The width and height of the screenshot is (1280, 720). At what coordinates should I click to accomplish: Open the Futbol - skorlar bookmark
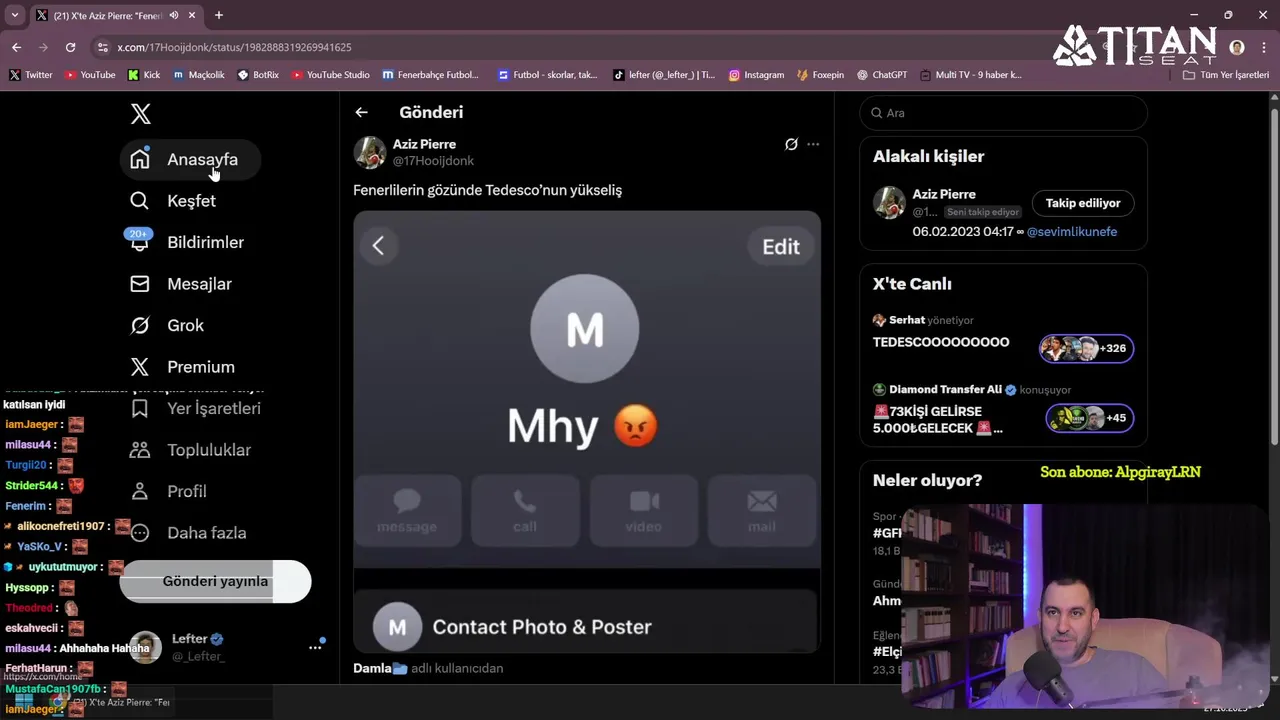click(x=547, y=75)
